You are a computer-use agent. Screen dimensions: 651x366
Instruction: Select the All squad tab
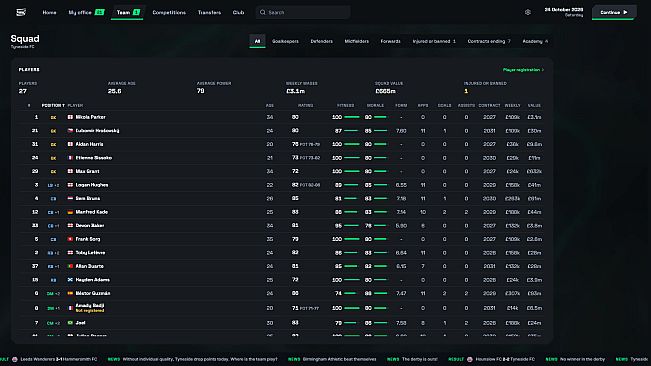[x=257, y=41]
